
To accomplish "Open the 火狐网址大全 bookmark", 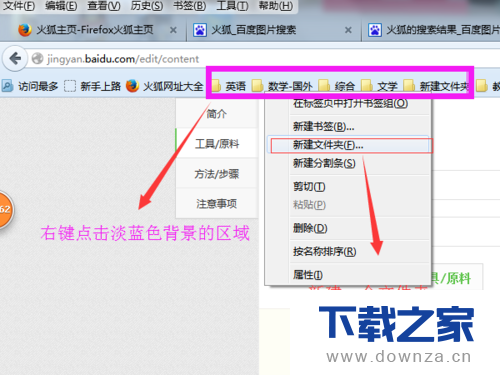I will coord(165,86).
